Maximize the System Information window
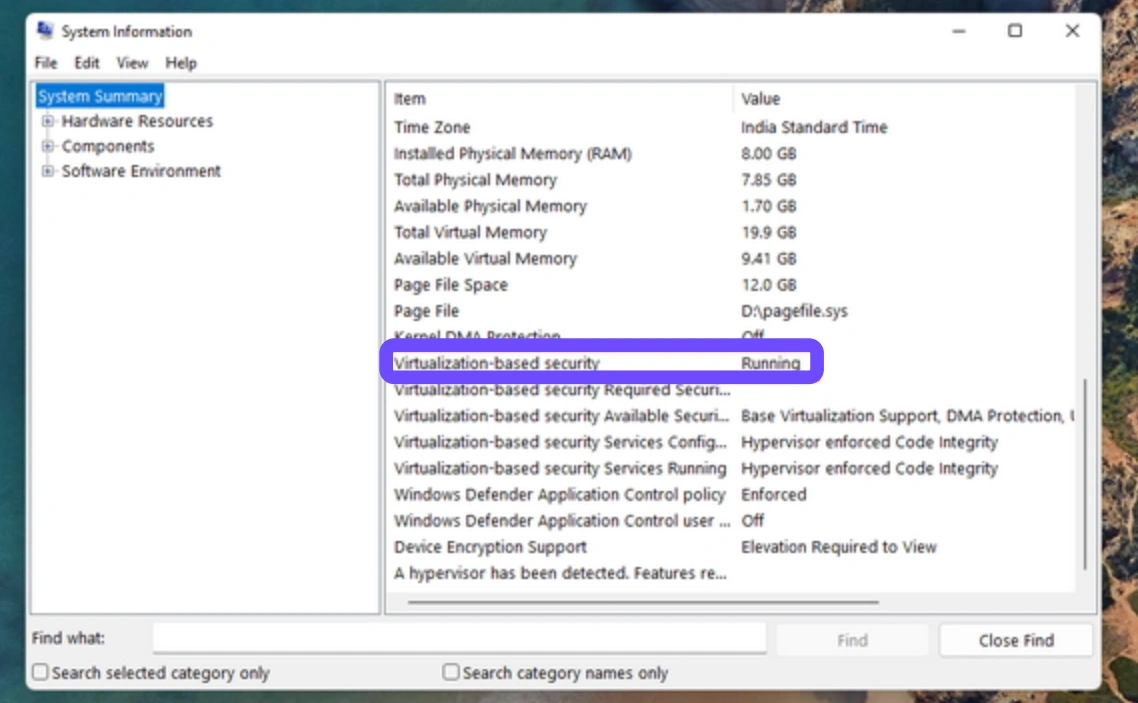This screenshot has width=1138, height=703. click(x=1015, y=31)
